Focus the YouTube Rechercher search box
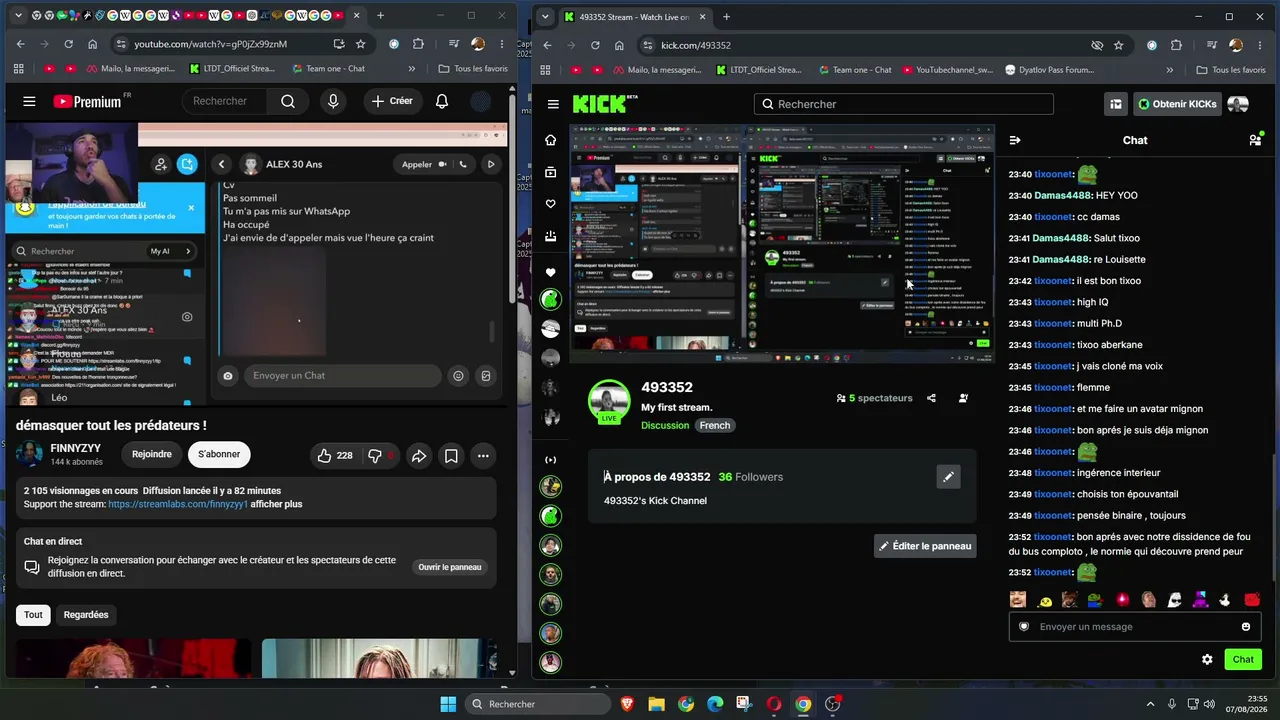This screenshot has width=1280, height=720. coord(225,101)
